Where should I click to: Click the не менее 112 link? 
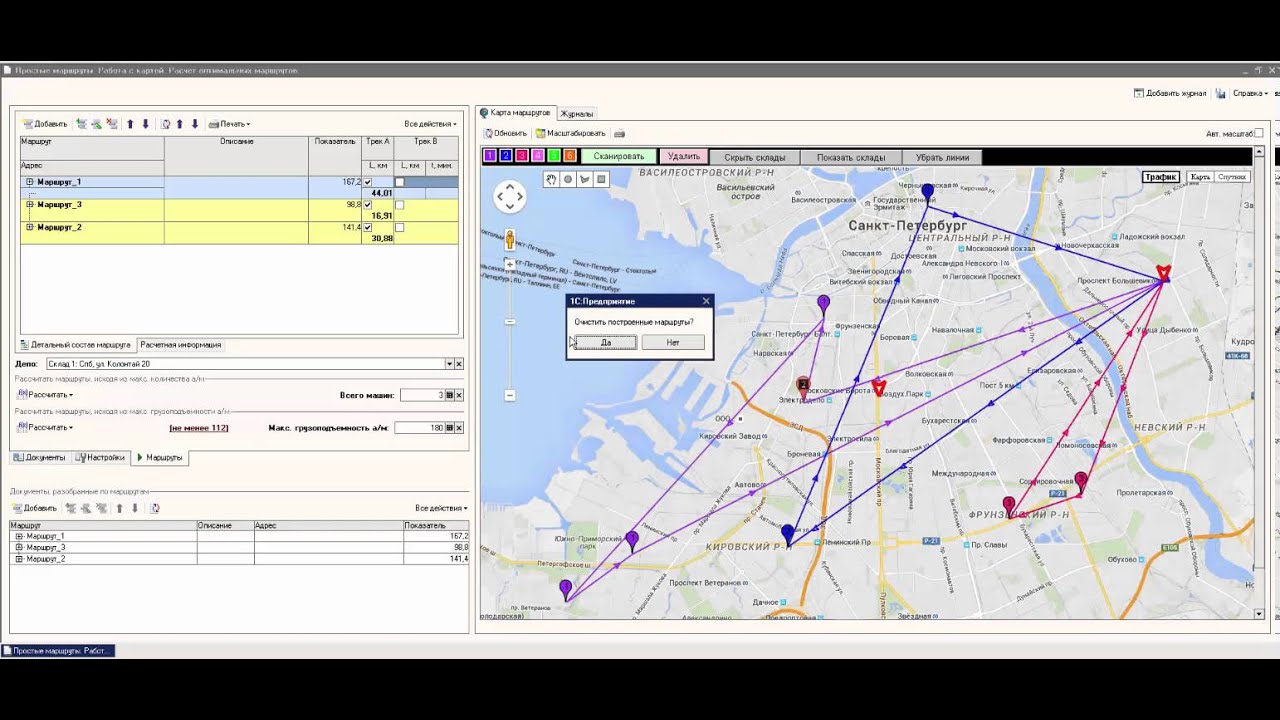click(x=199, y=428)
